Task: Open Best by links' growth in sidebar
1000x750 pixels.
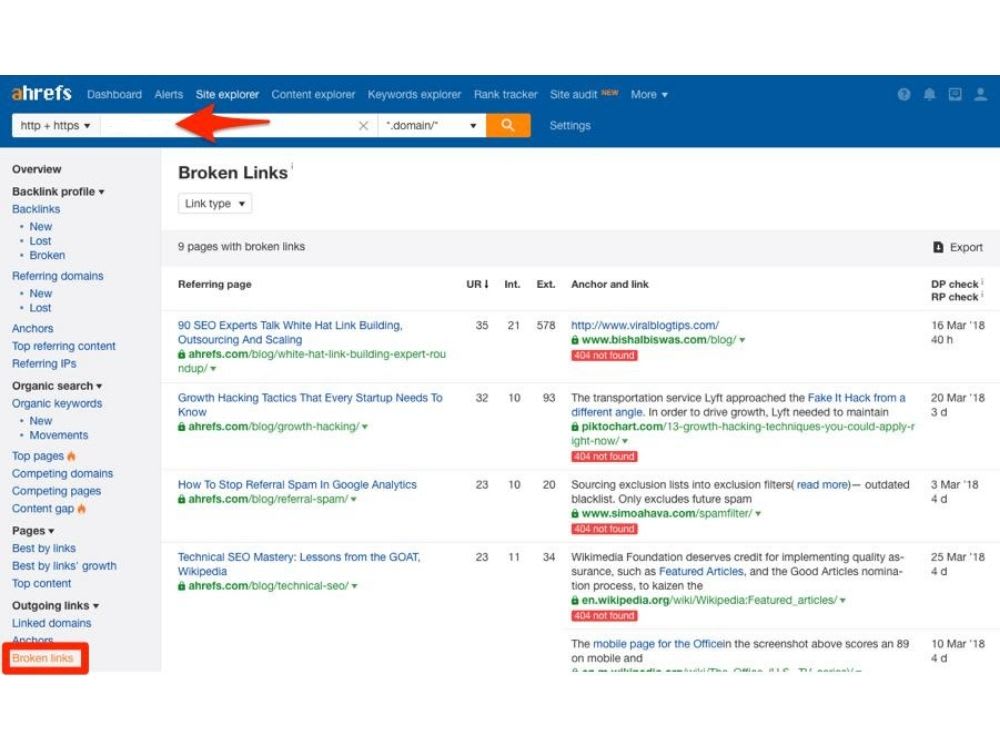Action: coord(64,566)
